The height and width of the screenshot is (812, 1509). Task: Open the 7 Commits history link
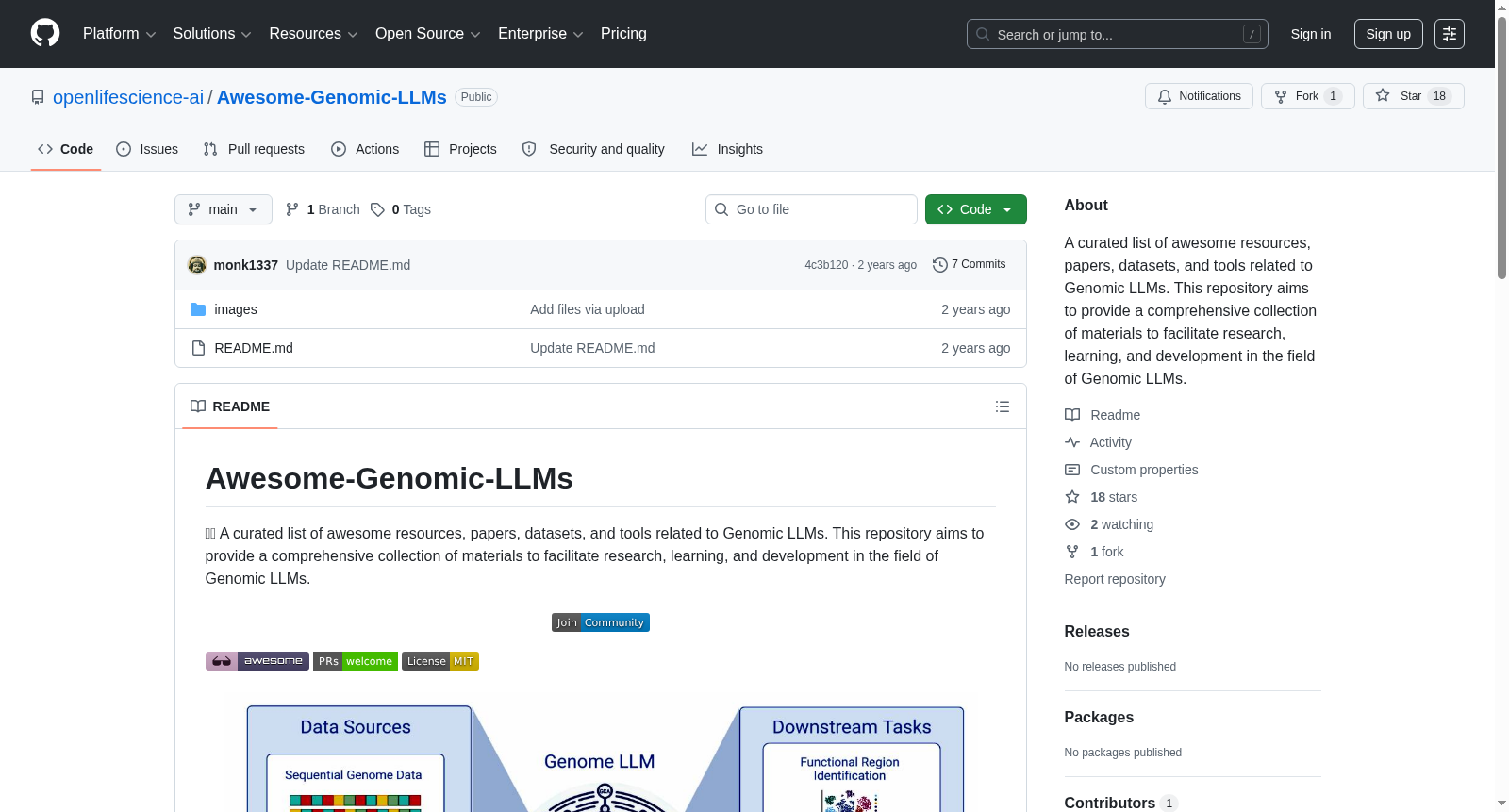(969, 264)
